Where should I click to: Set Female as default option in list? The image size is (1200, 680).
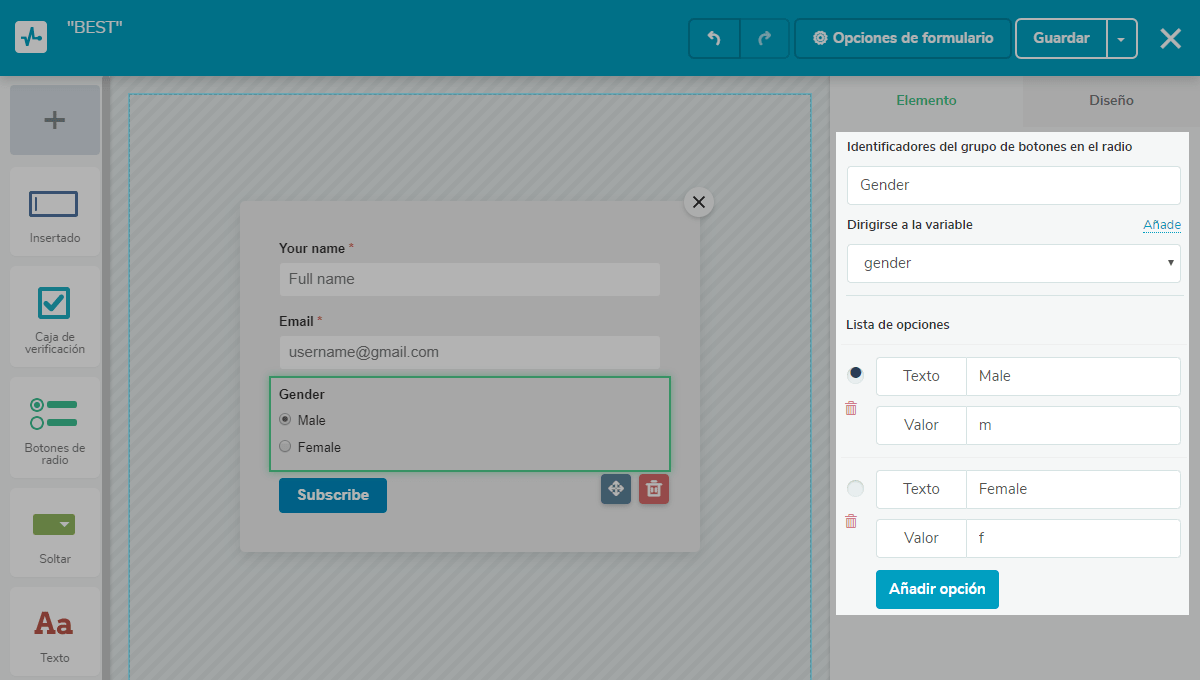[855, 489]
